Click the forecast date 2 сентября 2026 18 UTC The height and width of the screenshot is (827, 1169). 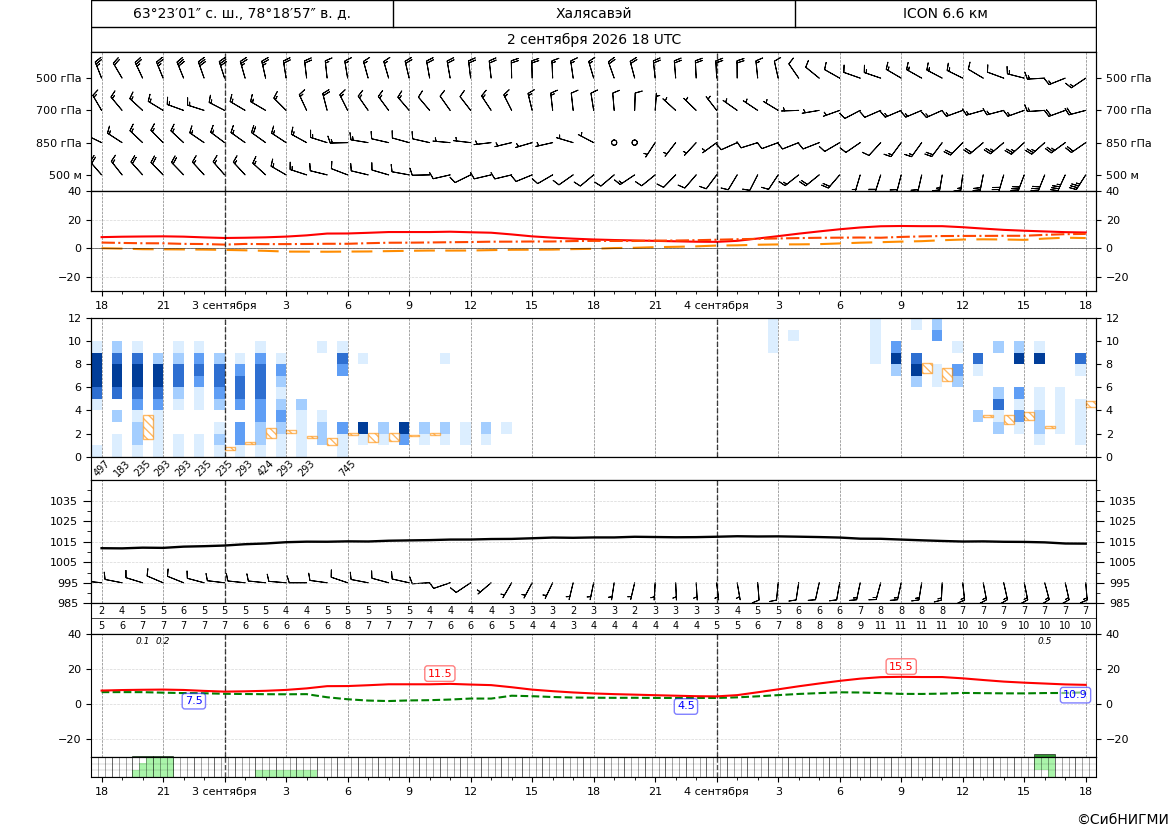(x=593, y=40)
